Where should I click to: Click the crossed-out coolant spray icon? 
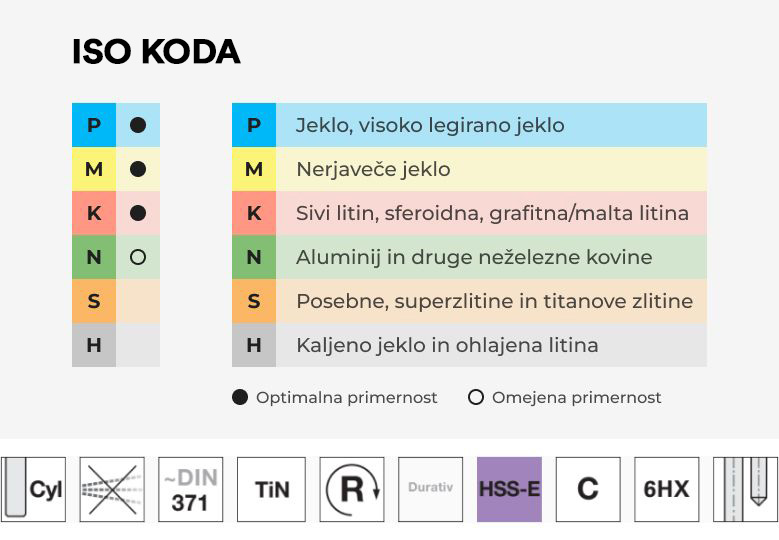click(x=112, y=489)
